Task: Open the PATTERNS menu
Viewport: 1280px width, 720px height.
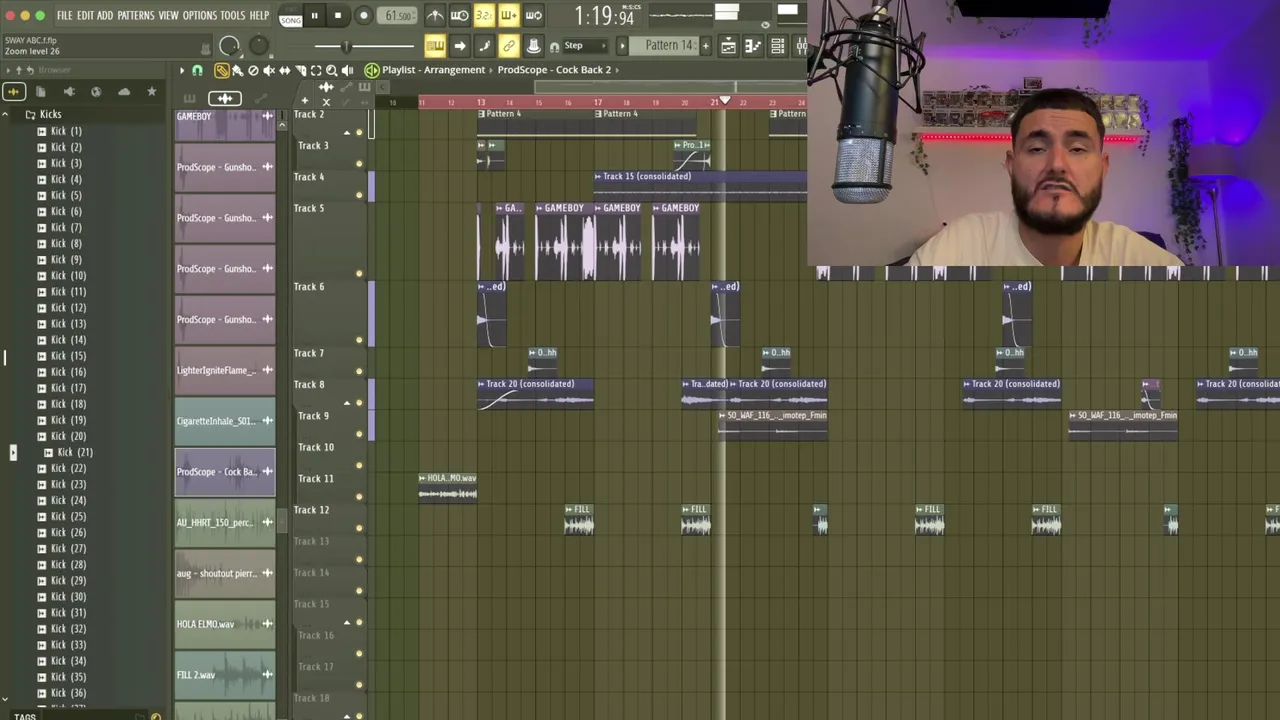Action: coord(136,15)
